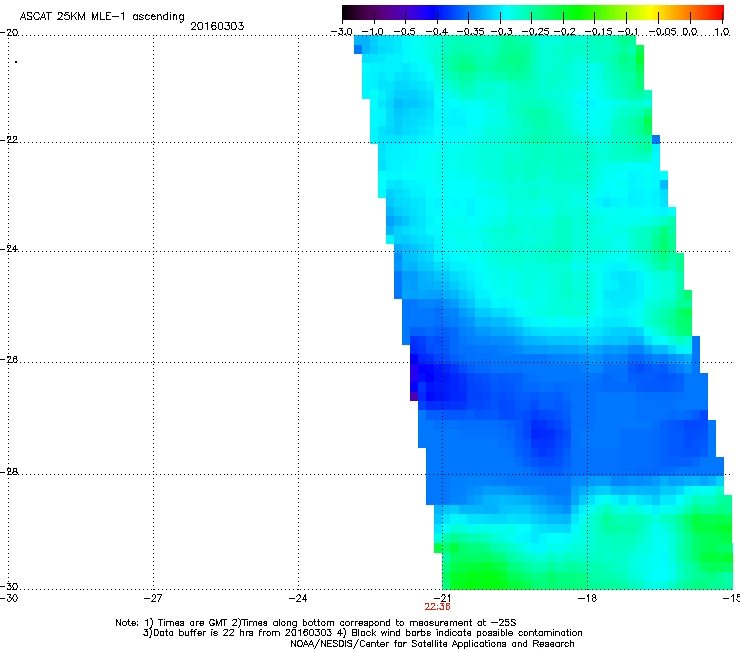Click the colorbar label -3.0

341,32
